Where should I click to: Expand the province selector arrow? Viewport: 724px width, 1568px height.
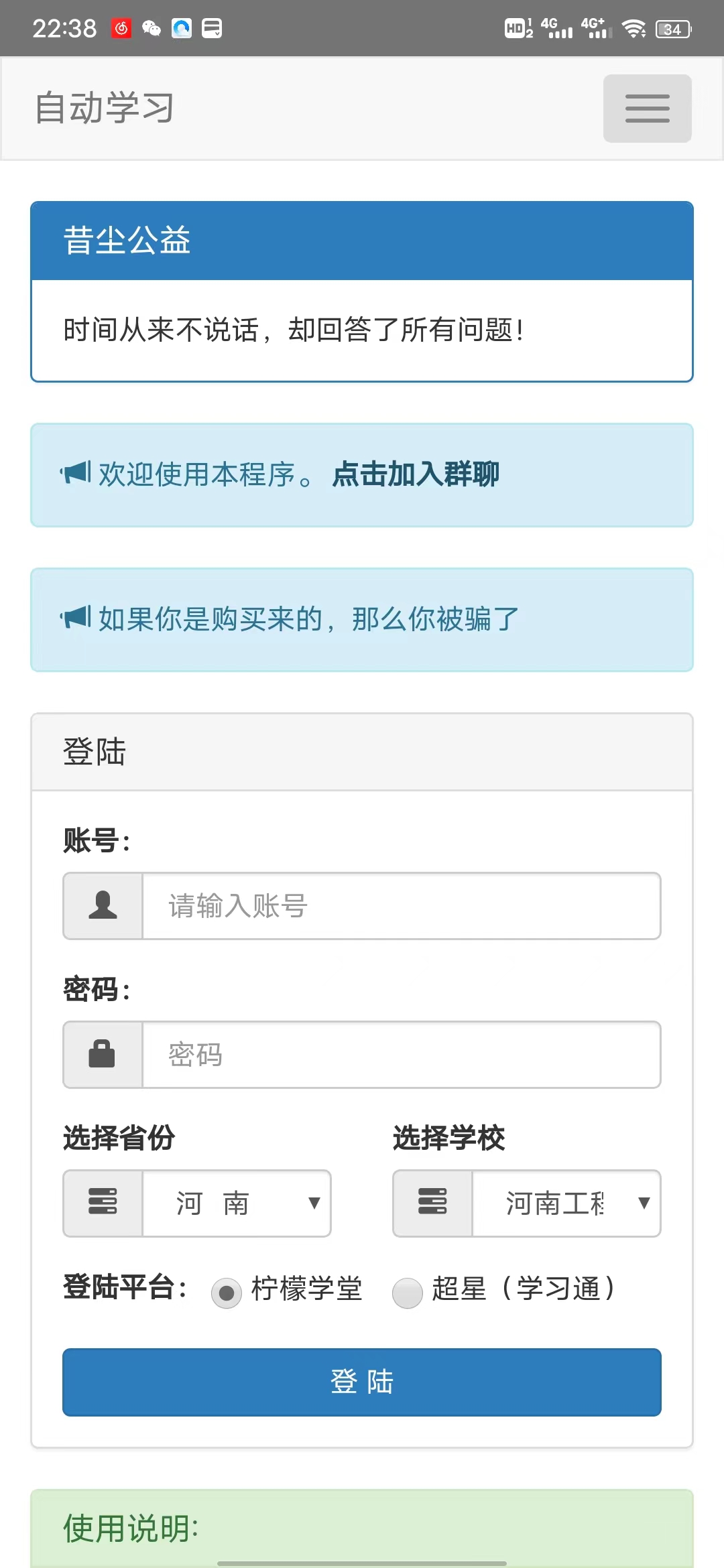pos(314,1203)
